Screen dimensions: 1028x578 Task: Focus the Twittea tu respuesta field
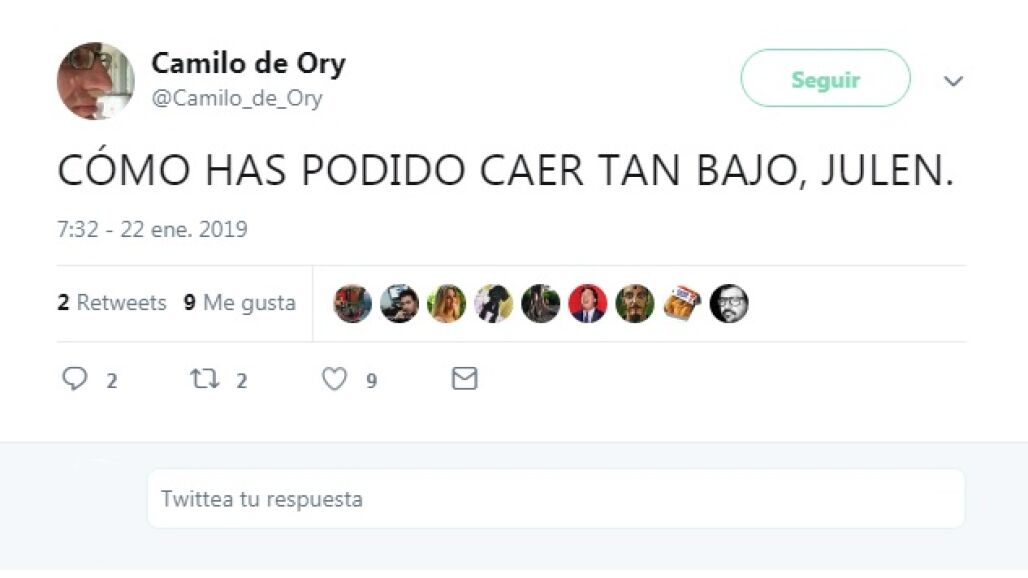556,499
